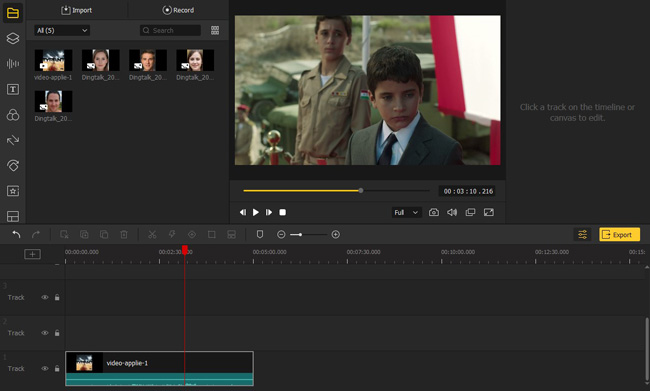Screen dimensions: 650x391
Task: Expand the preview to full screen
Action: (x=489, y=212)
